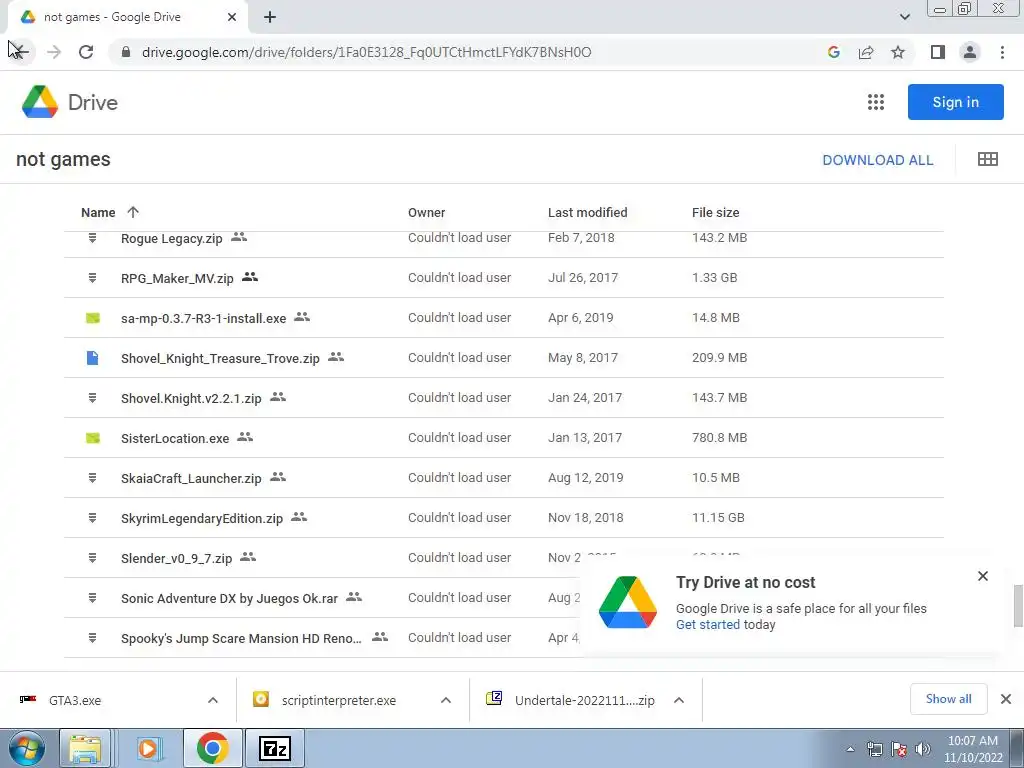Viewport: 1024px width, 768px height.
Task: Click the site lock icon in address bar
Action: point(126,52)
